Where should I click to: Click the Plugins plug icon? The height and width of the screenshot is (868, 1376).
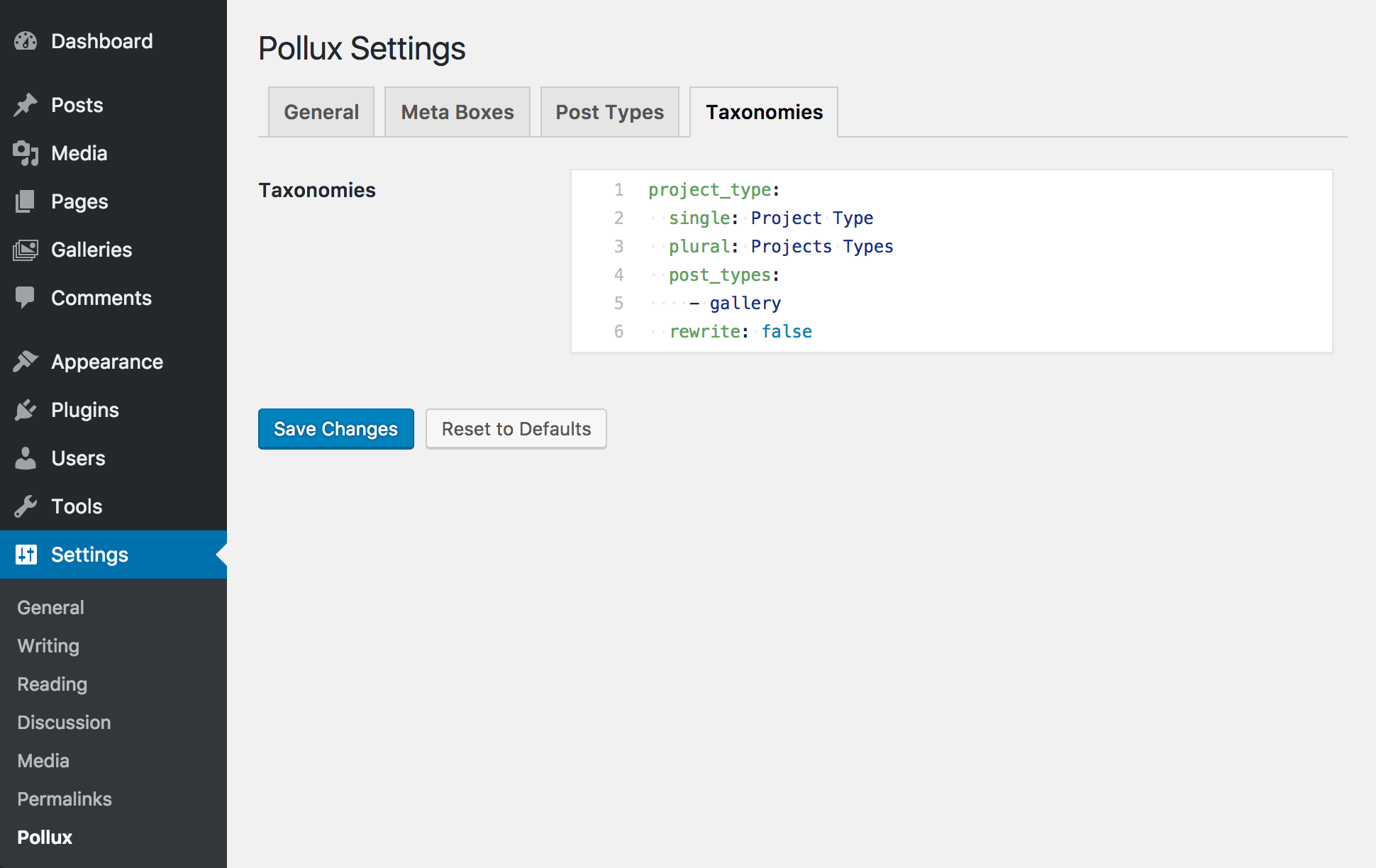click(x=26, y=410)
